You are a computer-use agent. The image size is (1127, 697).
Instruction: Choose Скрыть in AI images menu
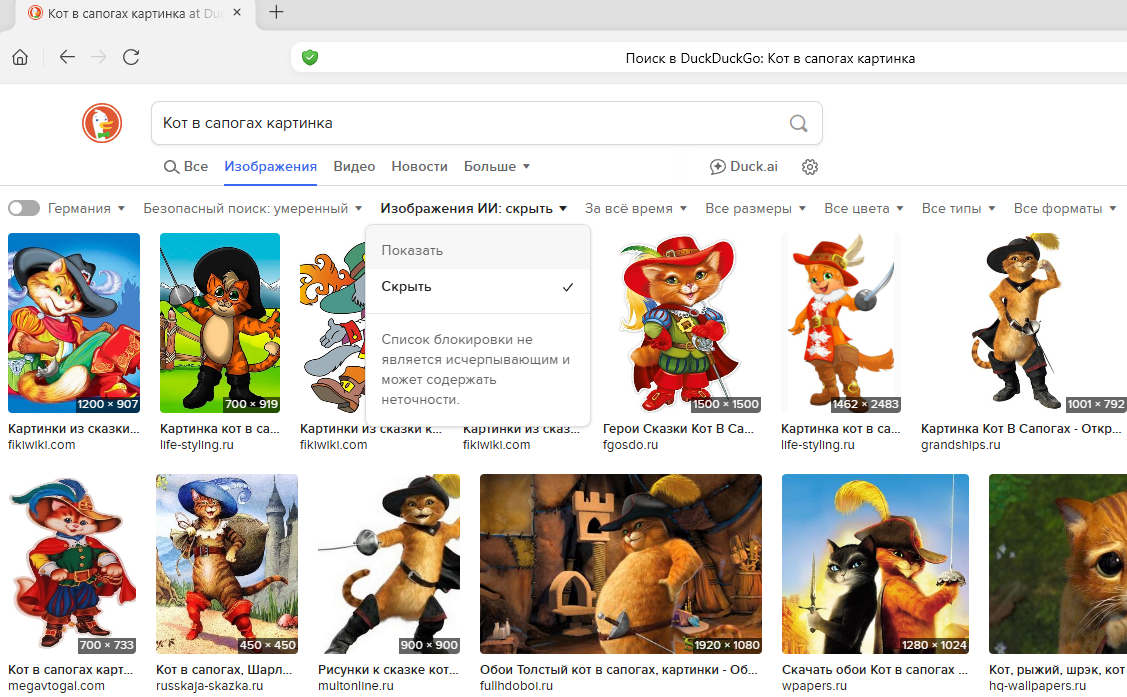click(478, 287)
